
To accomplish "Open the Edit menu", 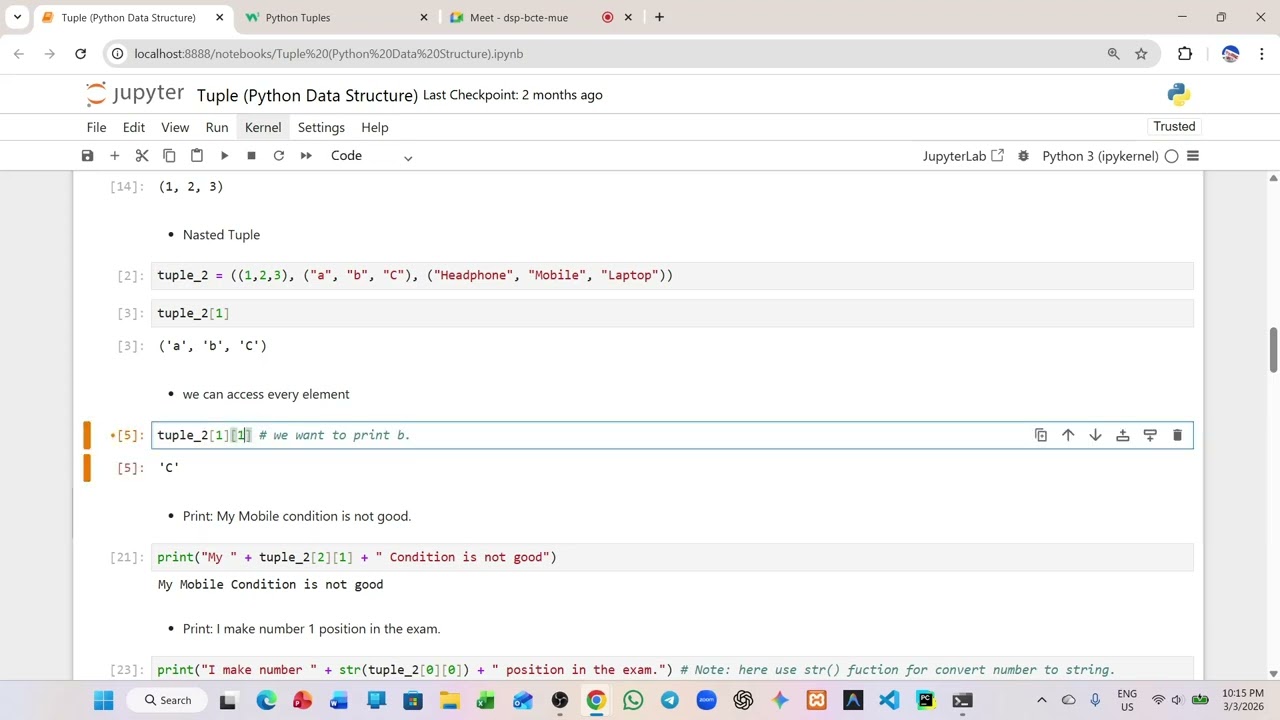I will [x=134, y=127].
